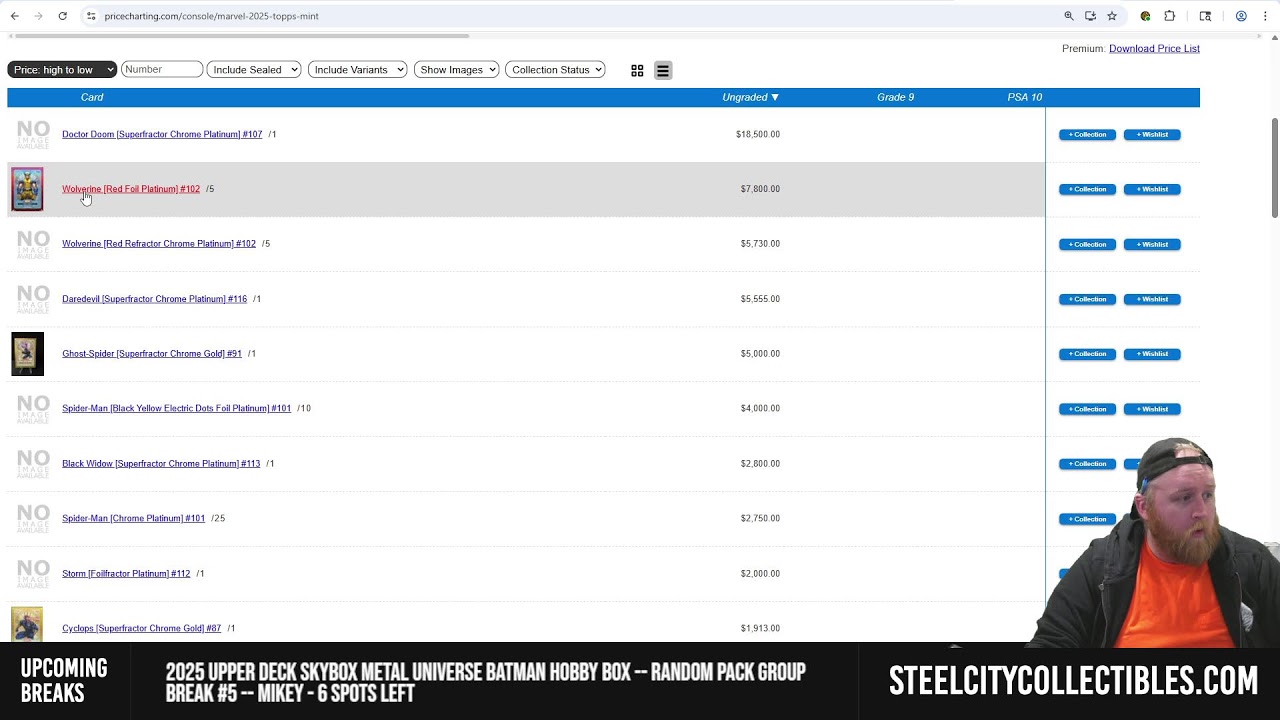Add Spider-Man Electric Dots to Collection
This screenshot has height=720, width=1280.
coord(1087,409)
